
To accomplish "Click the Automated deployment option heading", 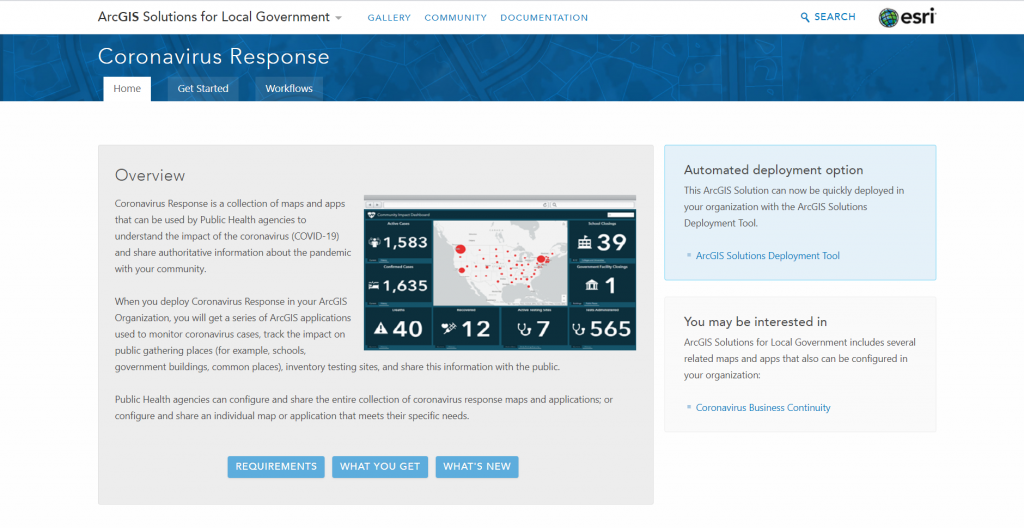I will coord(773,170).
